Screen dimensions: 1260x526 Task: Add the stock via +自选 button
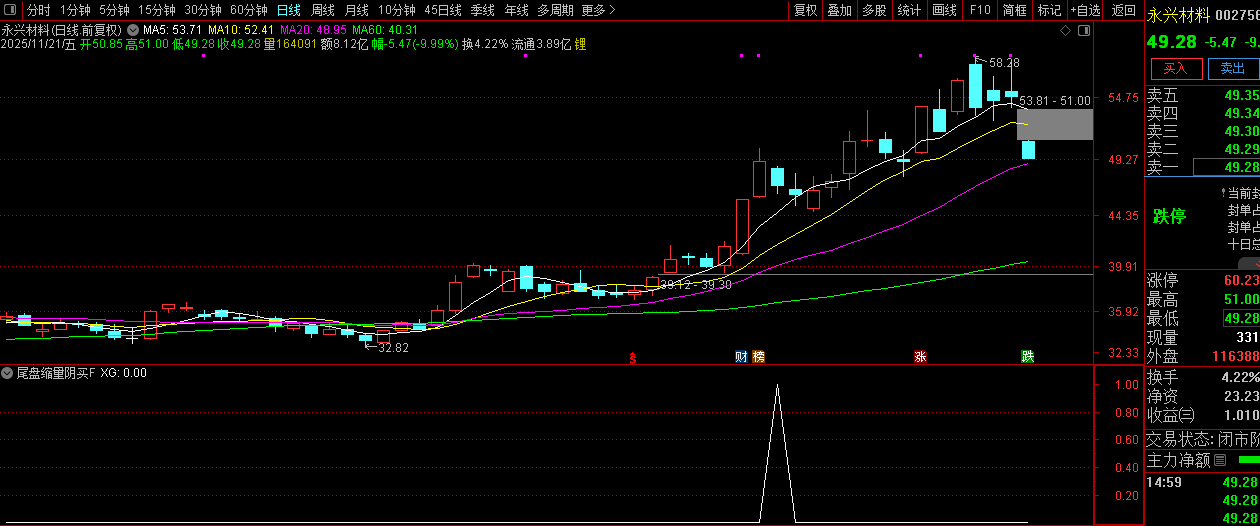pyautogui.click(x=1084, y=10)
